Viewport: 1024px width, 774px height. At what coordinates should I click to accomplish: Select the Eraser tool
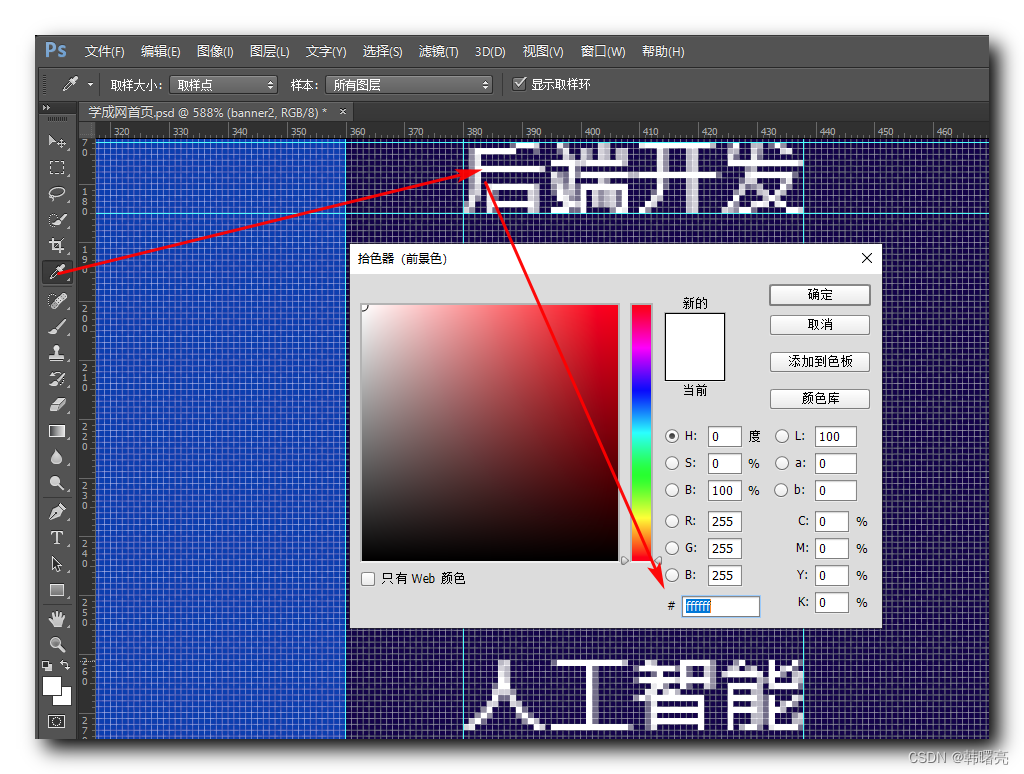coord(57,405)
